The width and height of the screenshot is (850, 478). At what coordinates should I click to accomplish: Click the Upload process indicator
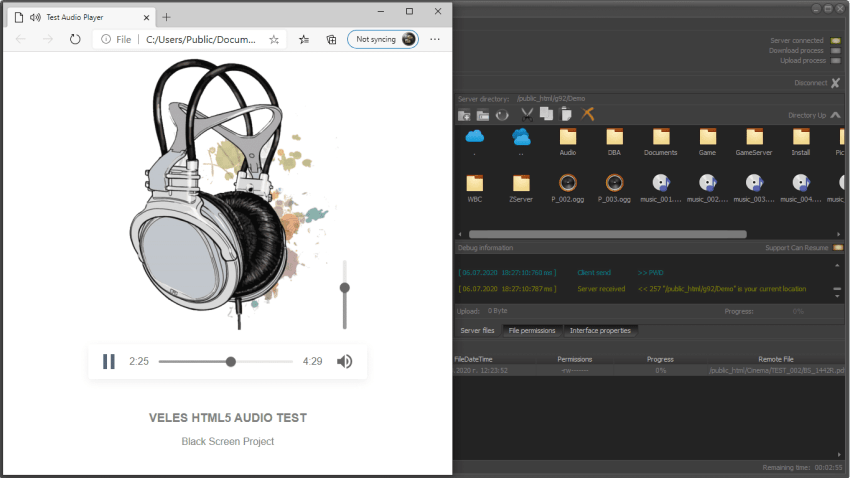coord(835,61)
